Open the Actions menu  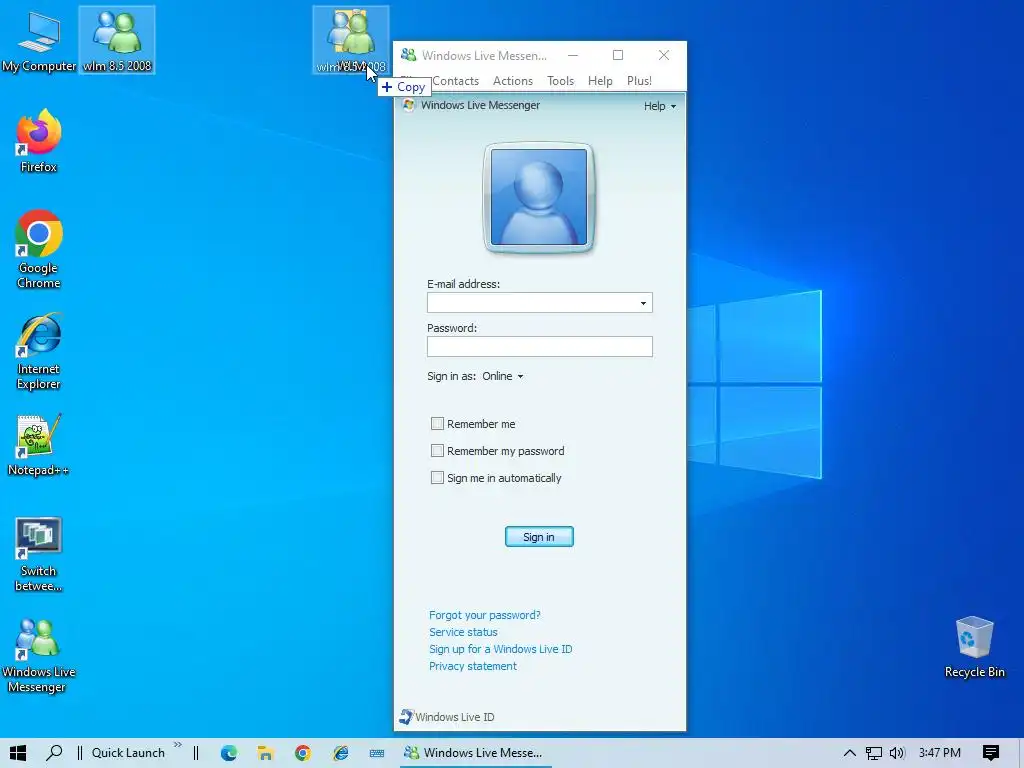click(x=513, y=81)
